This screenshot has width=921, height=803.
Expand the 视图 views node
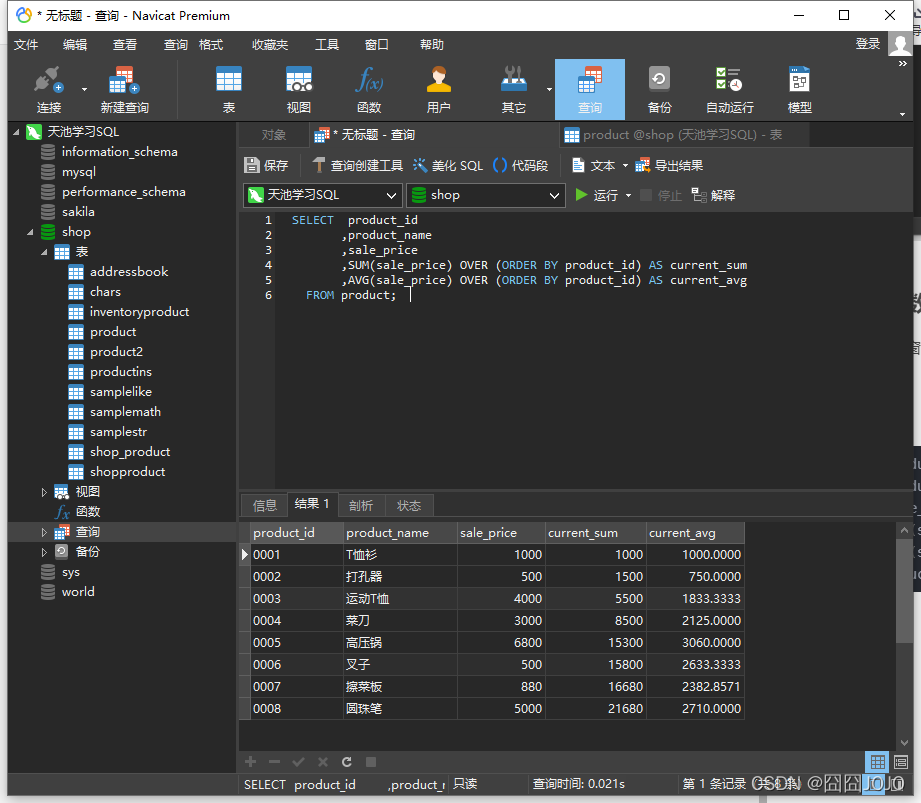point(44,492)
